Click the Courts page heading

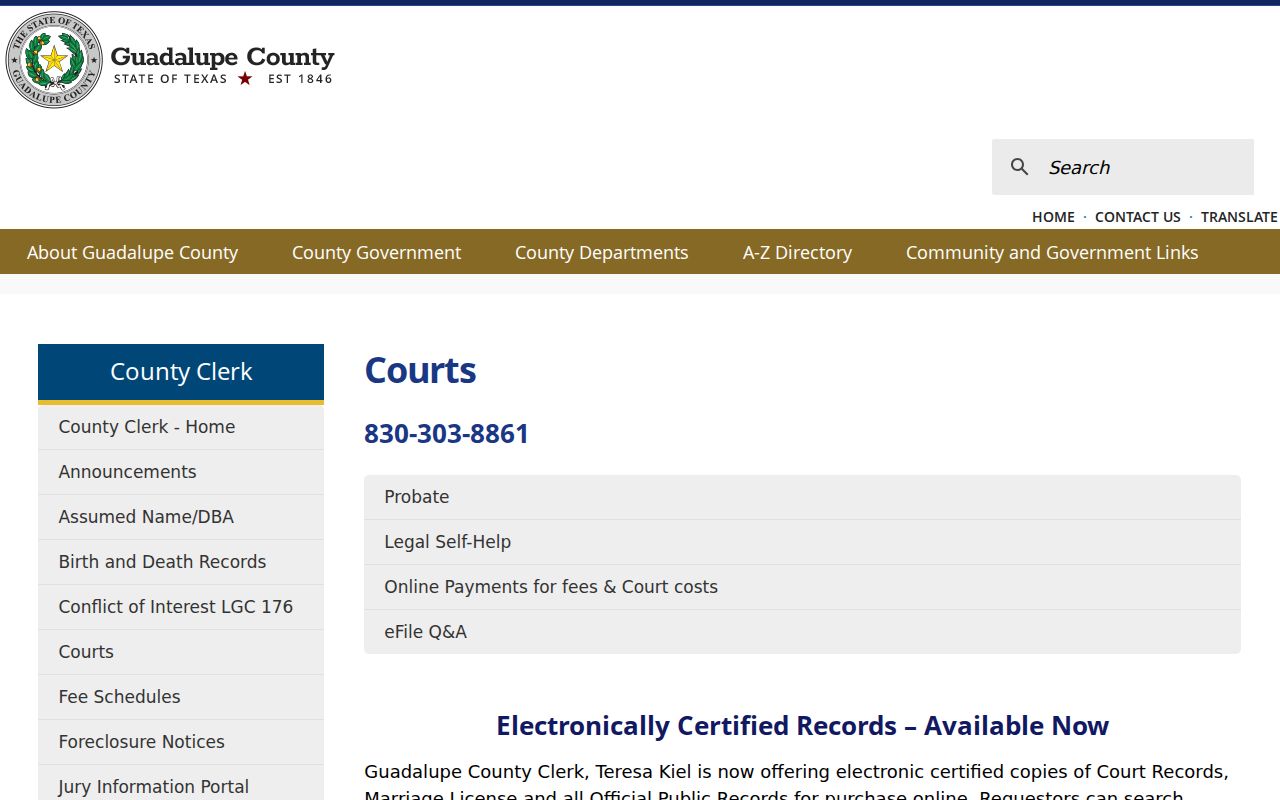[x=420, y=370]
